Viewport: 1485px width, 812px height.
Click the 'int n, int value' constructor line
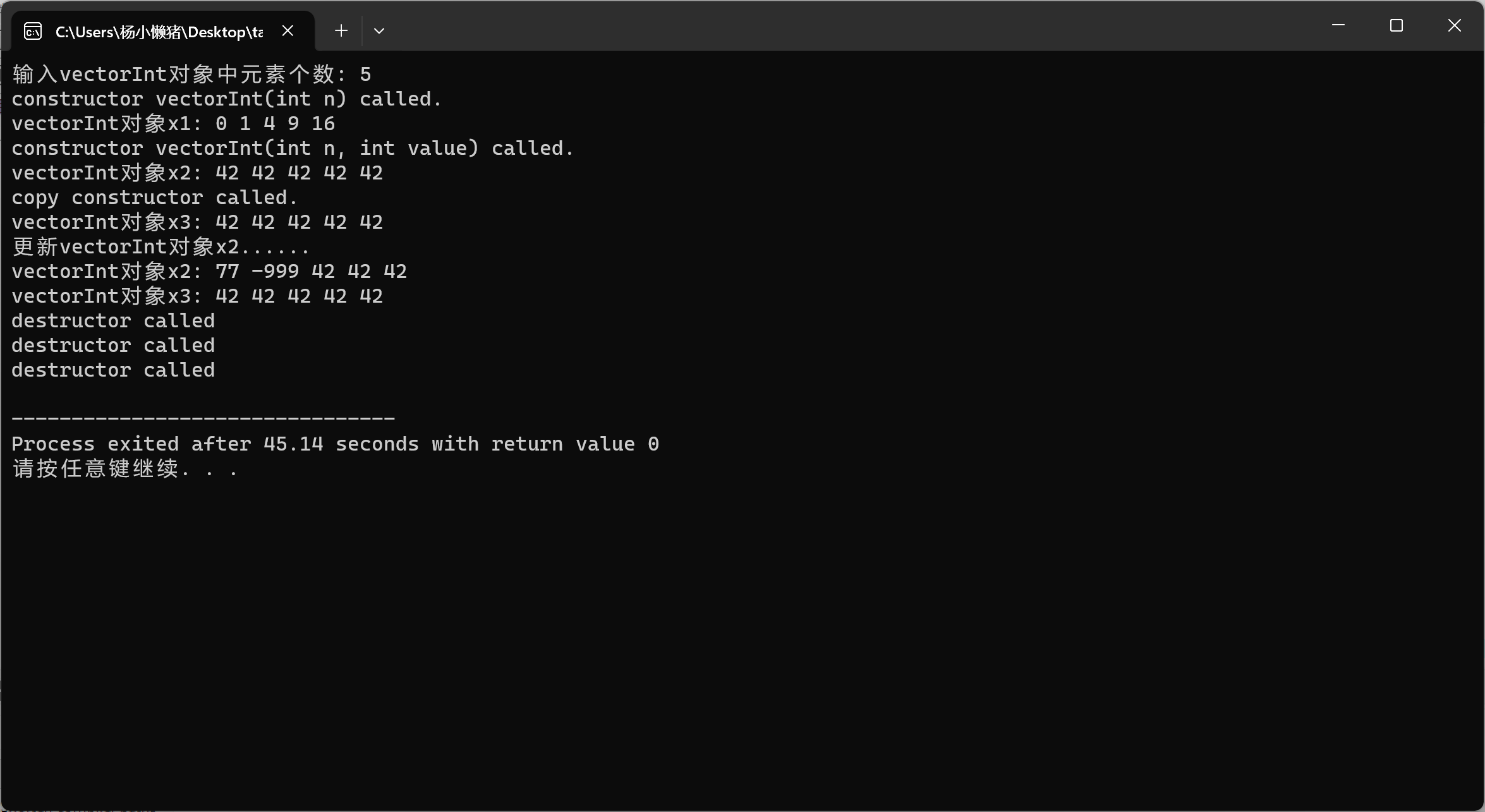coord(292,148)
